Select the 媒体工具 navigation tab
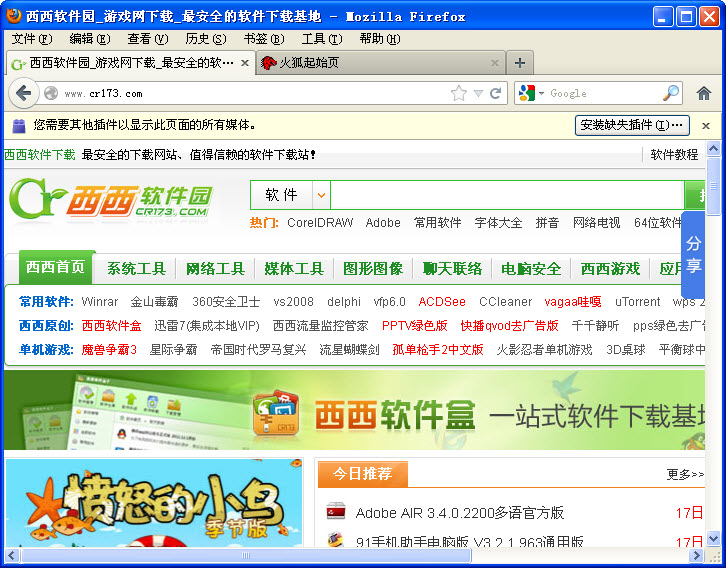 coord(294,268)
